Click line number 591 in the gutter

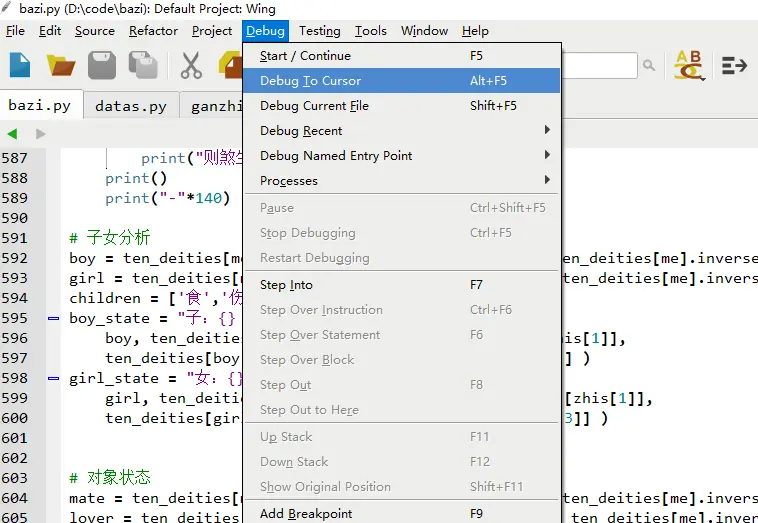[x=15, y=238]
